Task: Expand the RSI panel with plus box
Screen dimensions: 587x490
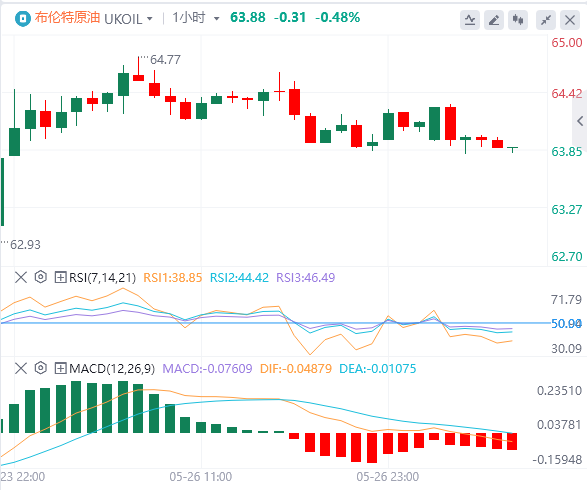Action: tap(60, 277)
